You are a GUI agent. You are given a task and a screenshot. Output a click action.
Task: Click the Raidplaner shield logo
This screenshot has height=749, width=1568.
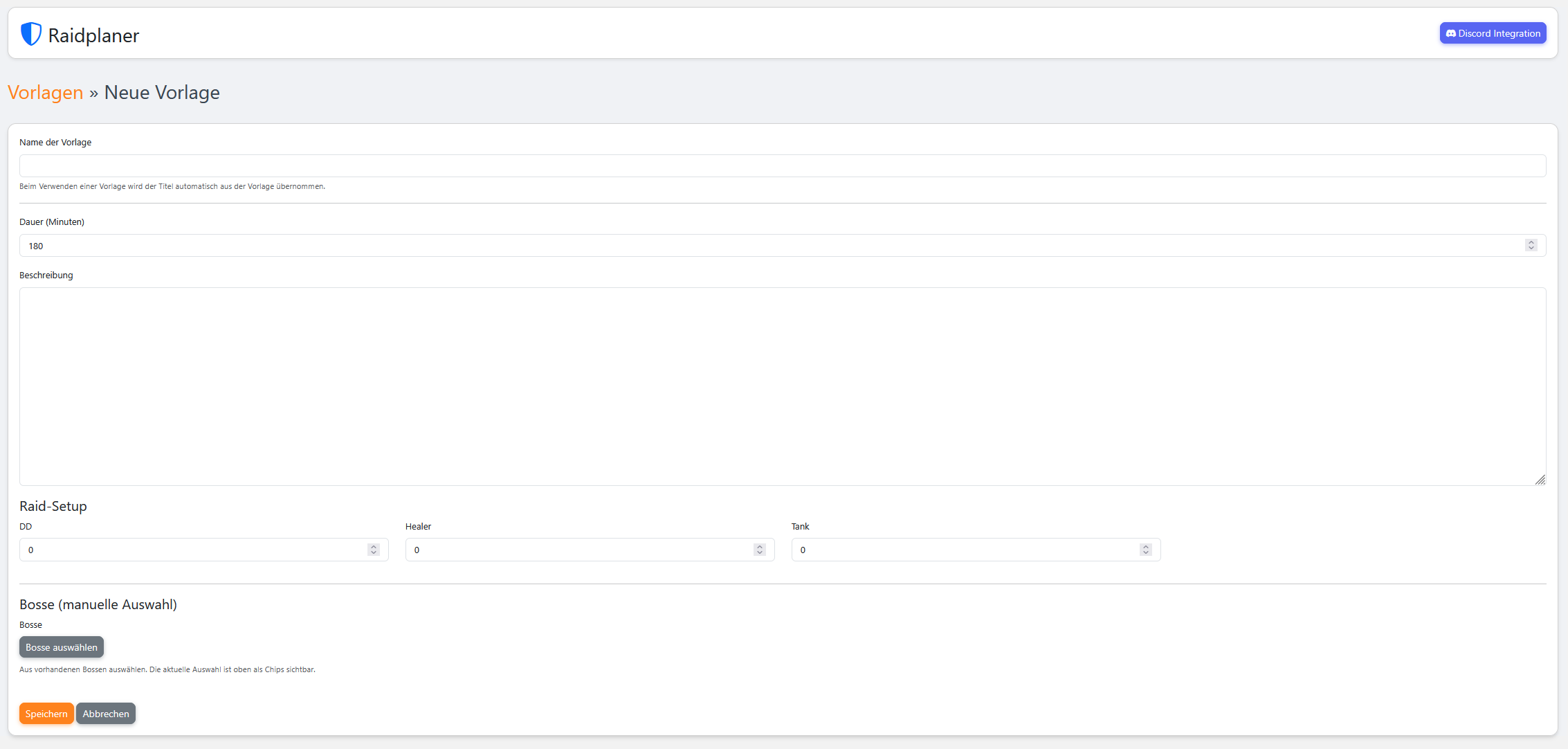click(30, 33)
